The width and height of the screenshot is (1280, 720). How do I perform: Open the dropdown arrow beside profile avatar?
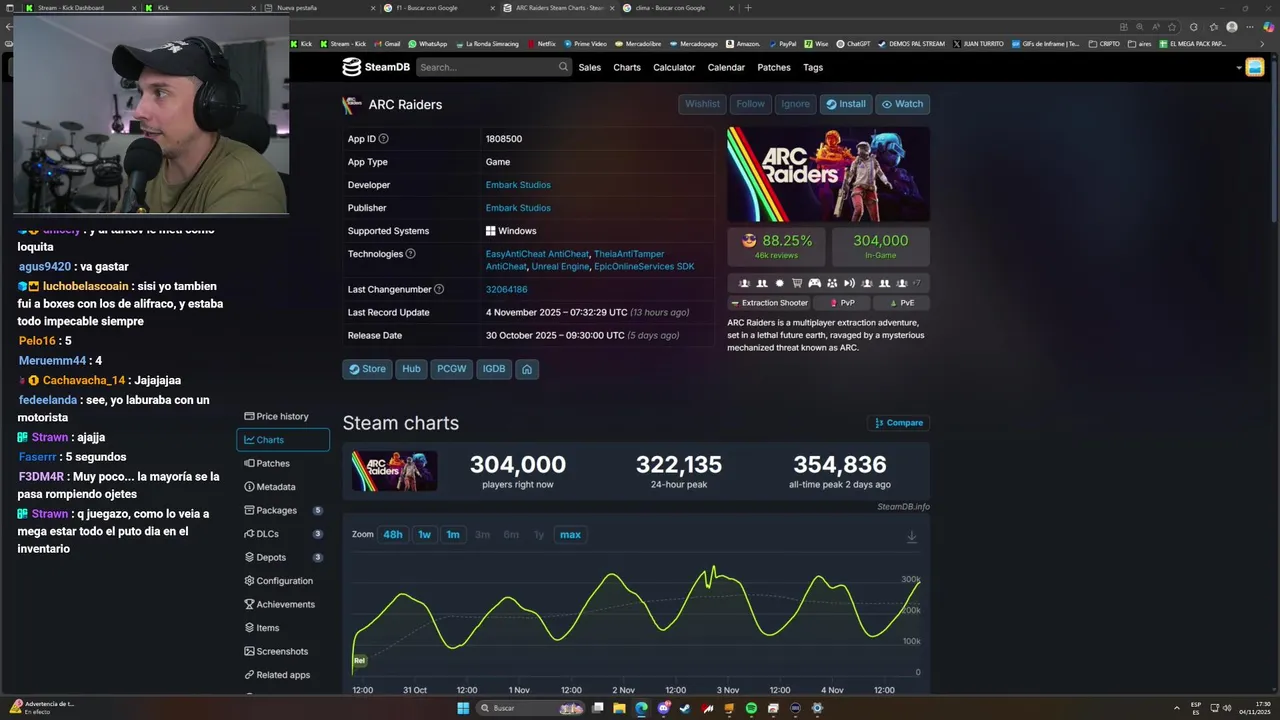(1239, 68)
